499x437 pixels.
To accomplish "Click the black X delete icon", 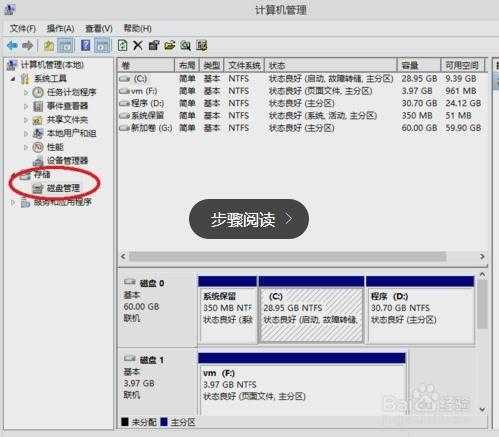I will coord(138,45).
